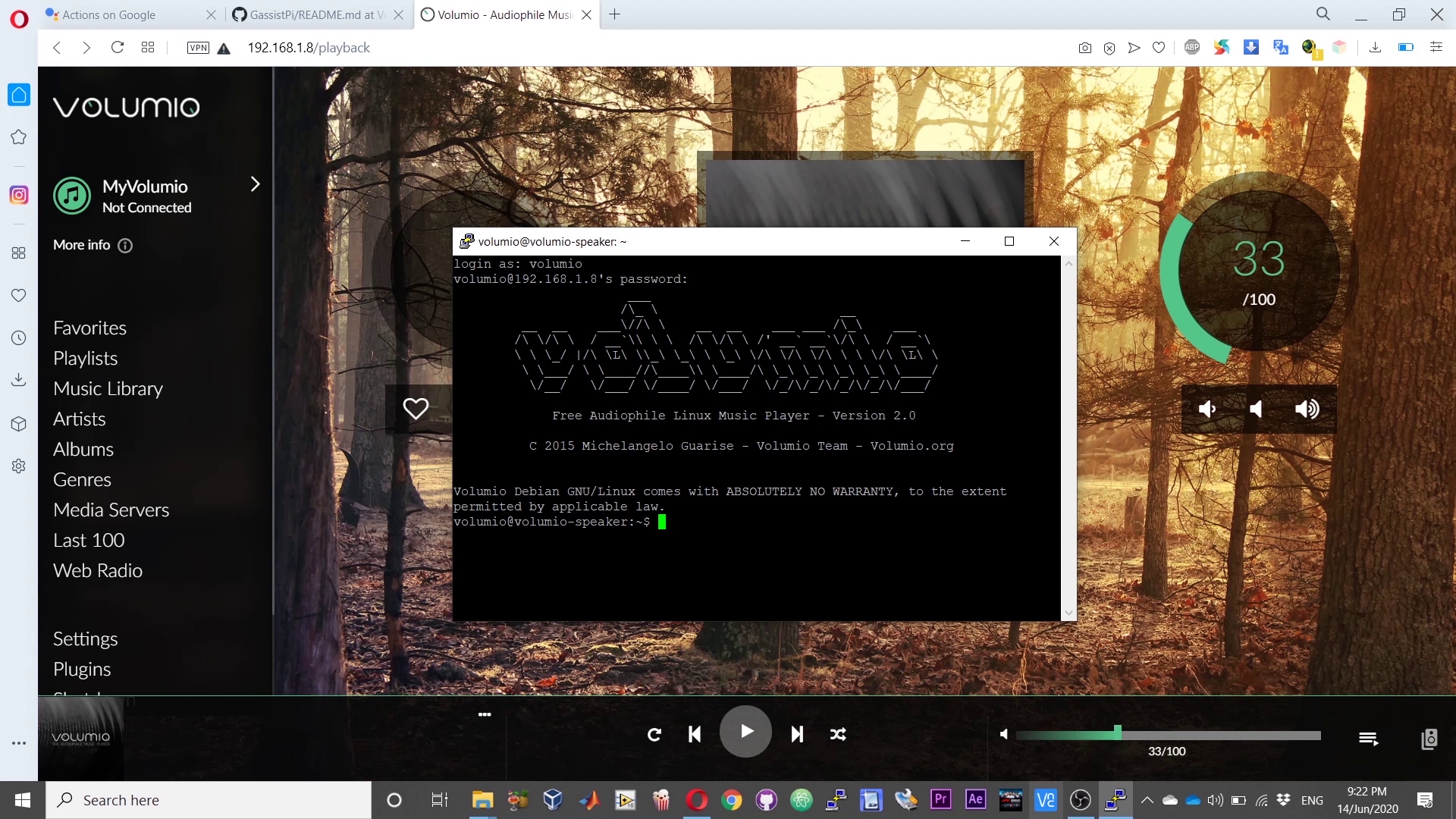The image size is (1456, 819).
Task: Adjust the bottom volume slider handle
Action: [1118, 733]
